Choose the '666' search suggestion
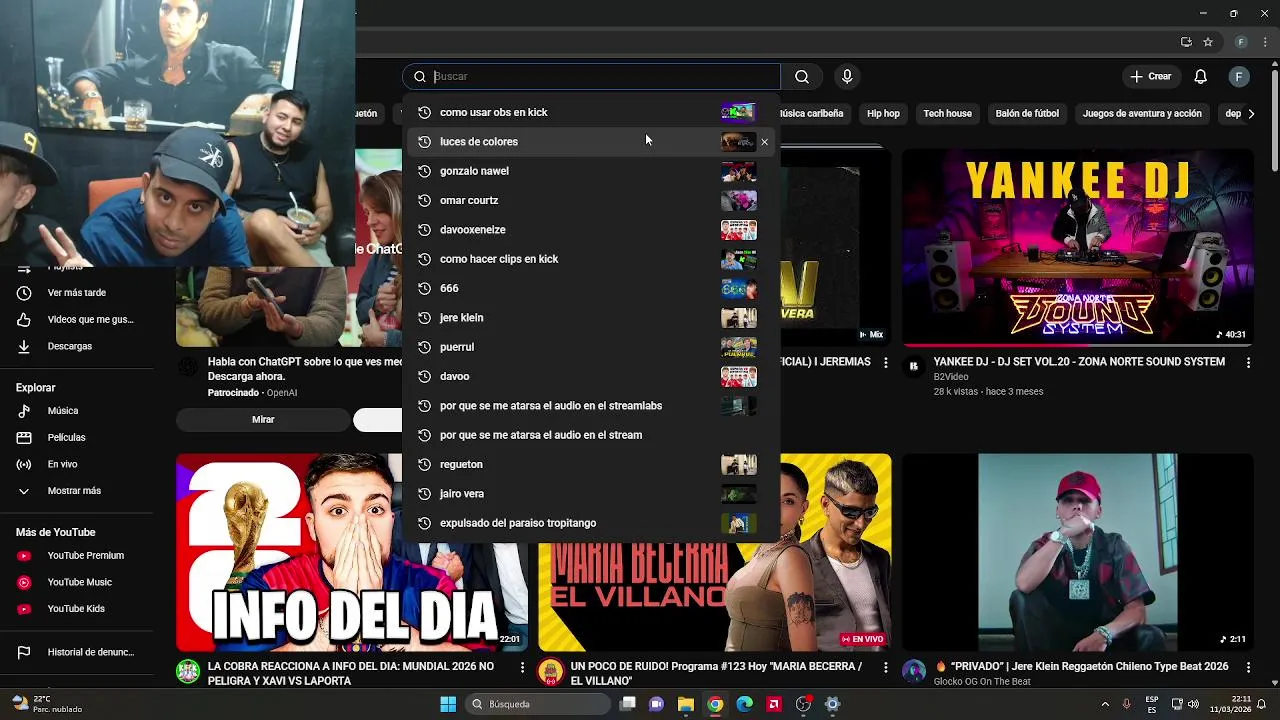1280x720 pixels. (x=591, y=288)
